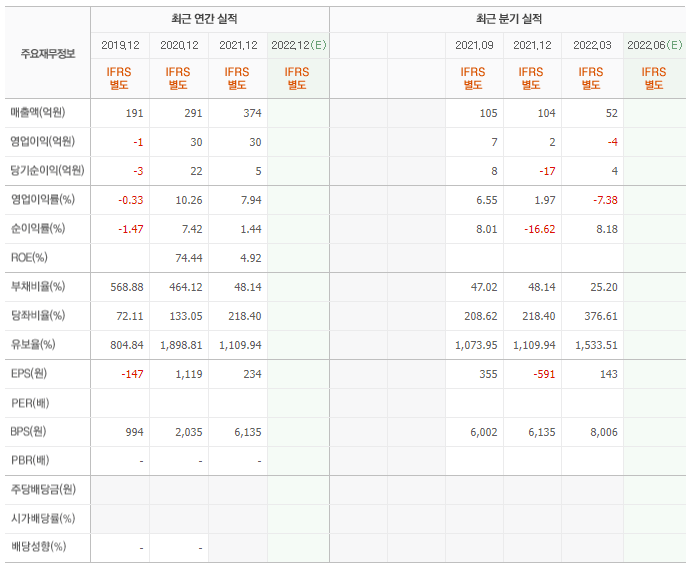695x567 pixels.
Task: Click the red -4 operating profit value
Action: pyautogui.click(x=613, y=142)
